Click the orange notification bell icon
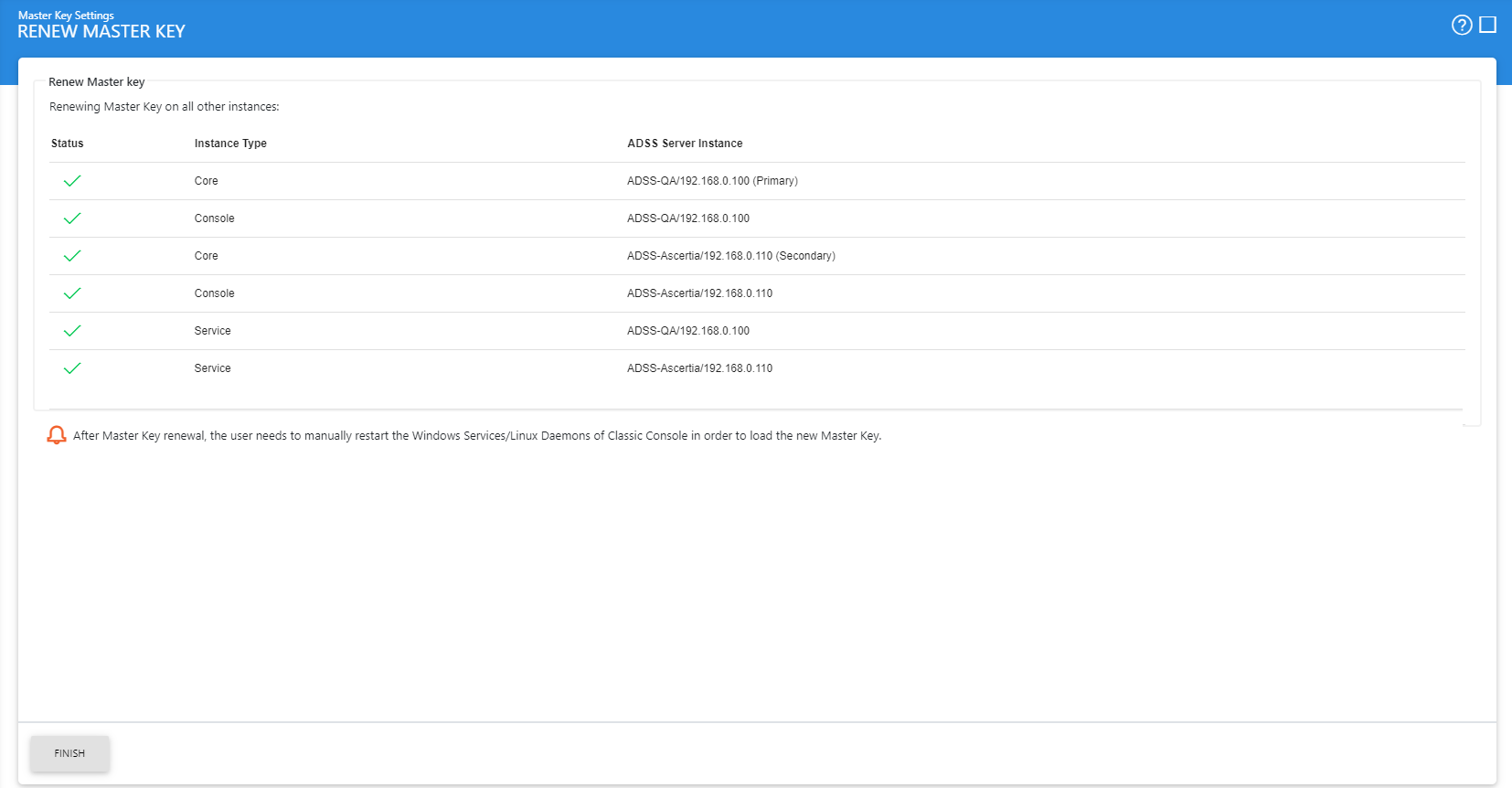1512x788 pixels. 57,435
